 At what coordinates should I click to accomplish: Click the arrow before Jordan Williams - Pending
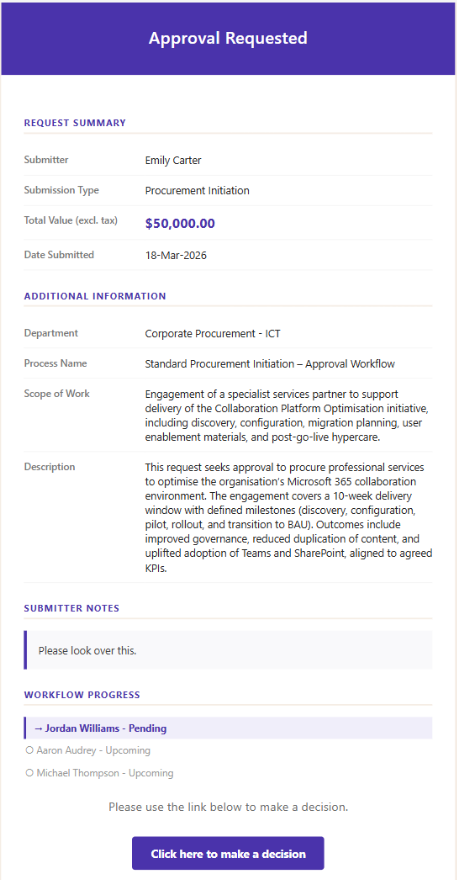click(x=39, y=728)
